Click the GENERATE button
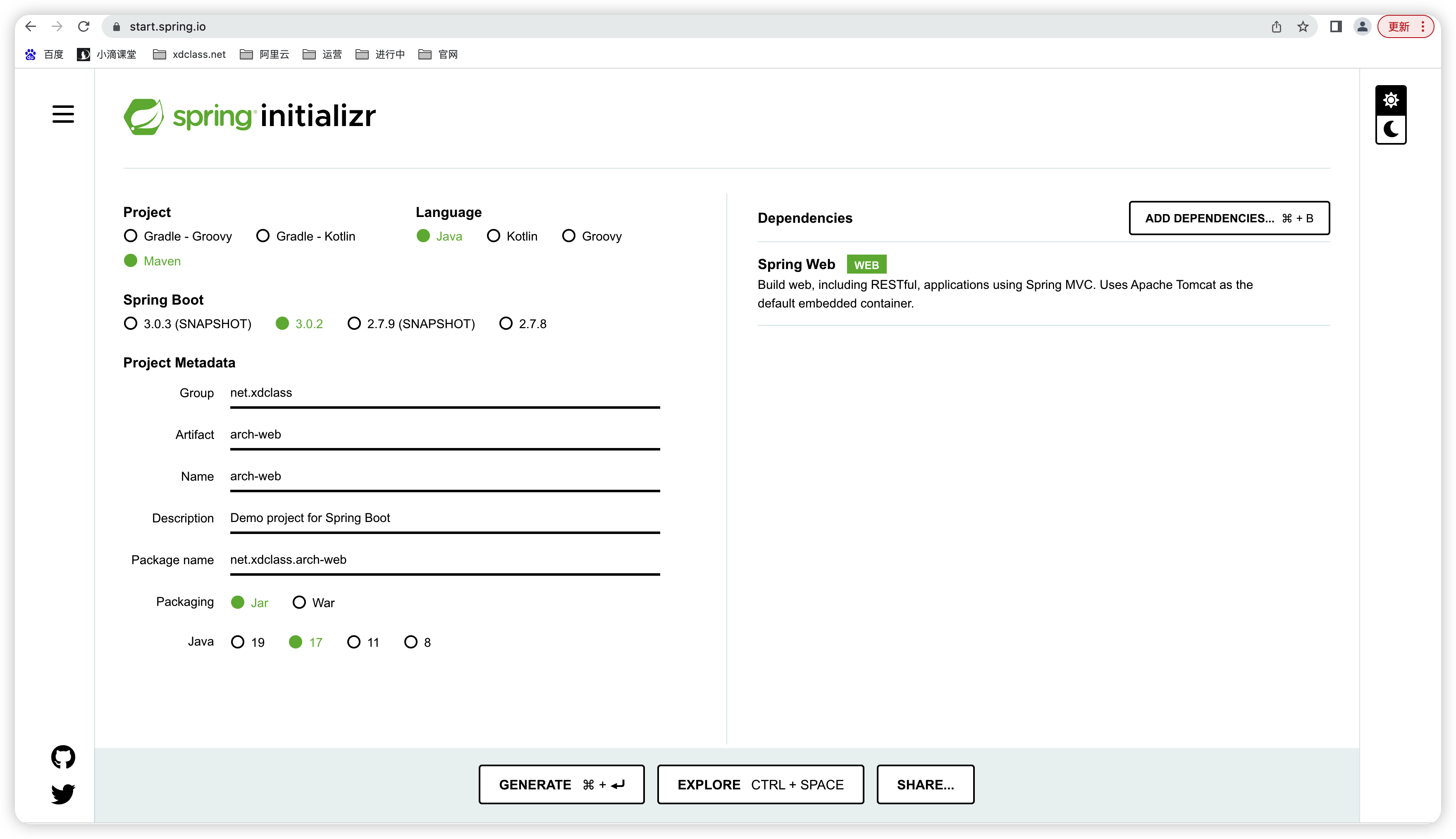This screenshot has width=1456, height=839. 561,784
